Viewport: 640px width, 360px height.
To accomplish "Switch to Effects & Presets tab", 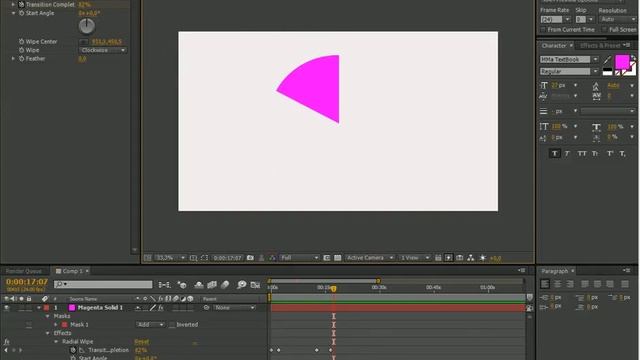I will click(600, 46).
